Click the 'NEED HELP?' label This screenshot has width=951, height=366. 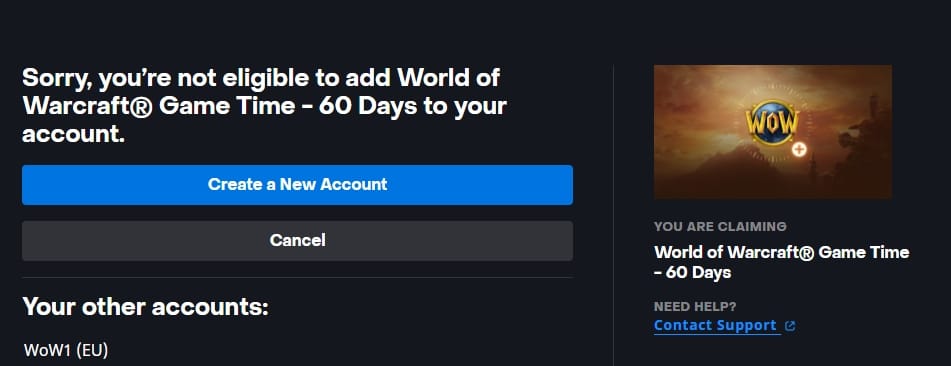(x=695, y=307)
